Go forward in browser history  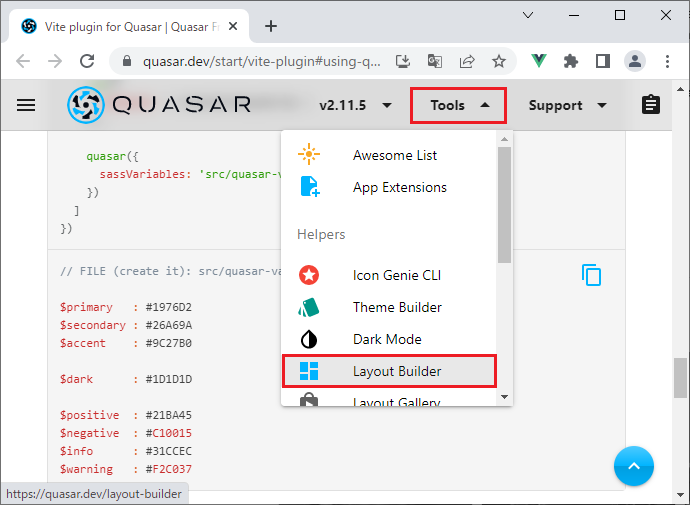(55, 61)
